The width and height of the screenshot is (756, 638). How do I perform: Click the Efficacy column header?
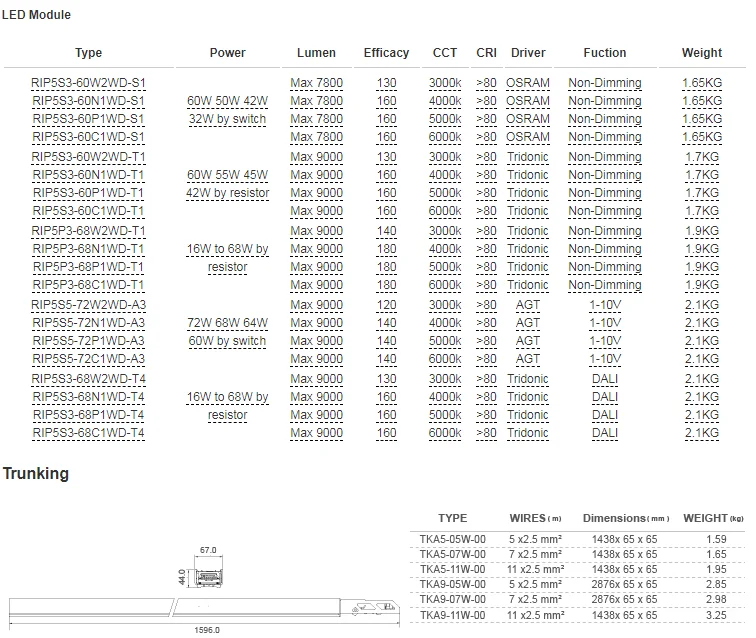[386, 53]
